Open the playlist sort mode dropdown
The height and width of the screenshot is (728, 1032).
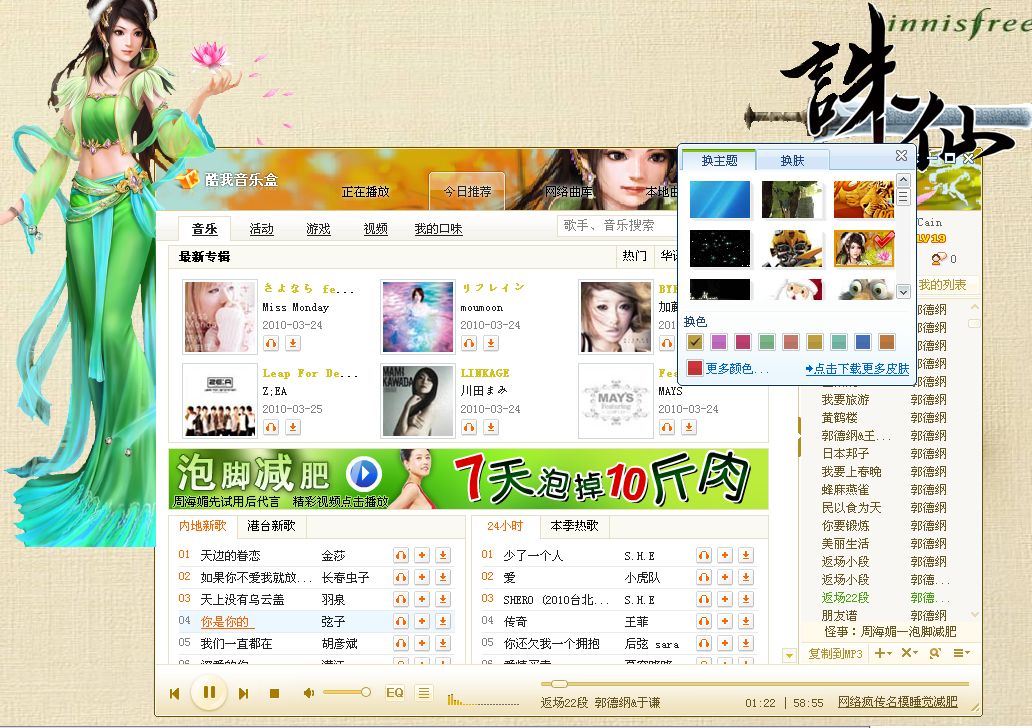tap(962, 653)
